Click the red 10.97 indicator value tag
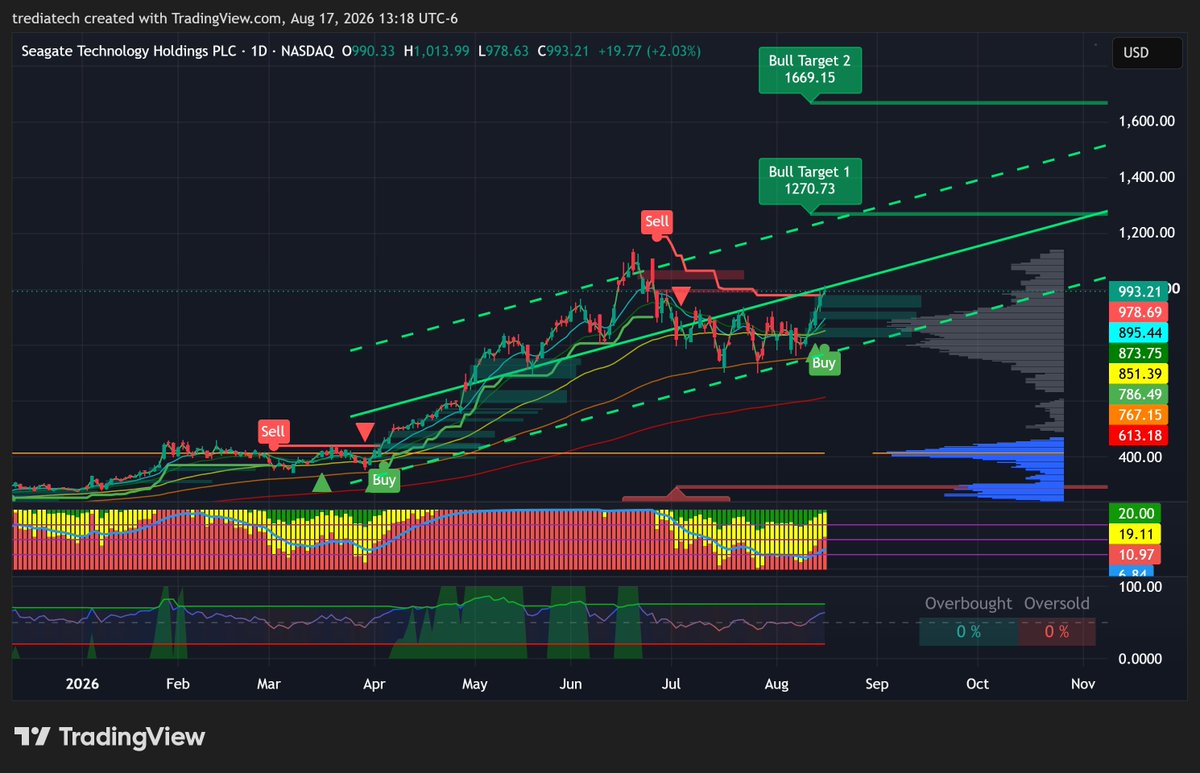The height and width of the screenshot is (773, 1200). [x=1135, y=554]
